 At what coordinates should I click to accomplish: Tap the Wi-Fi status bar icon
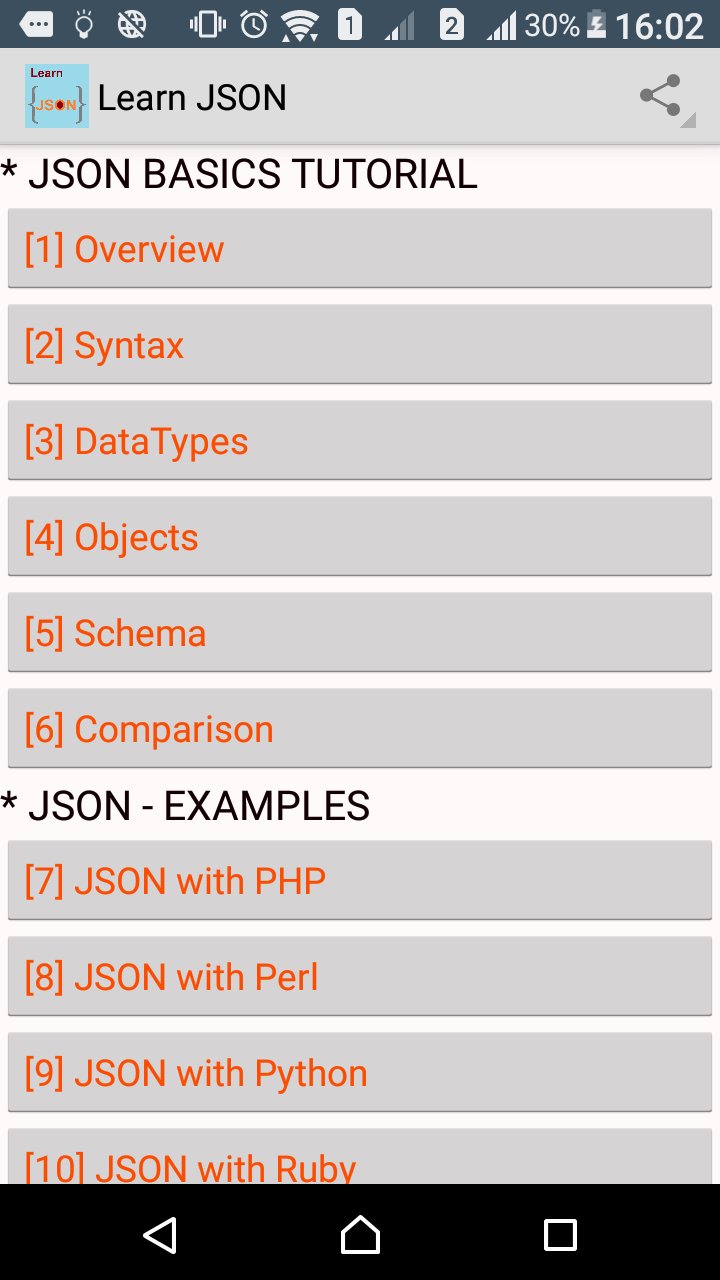point(299,24)
